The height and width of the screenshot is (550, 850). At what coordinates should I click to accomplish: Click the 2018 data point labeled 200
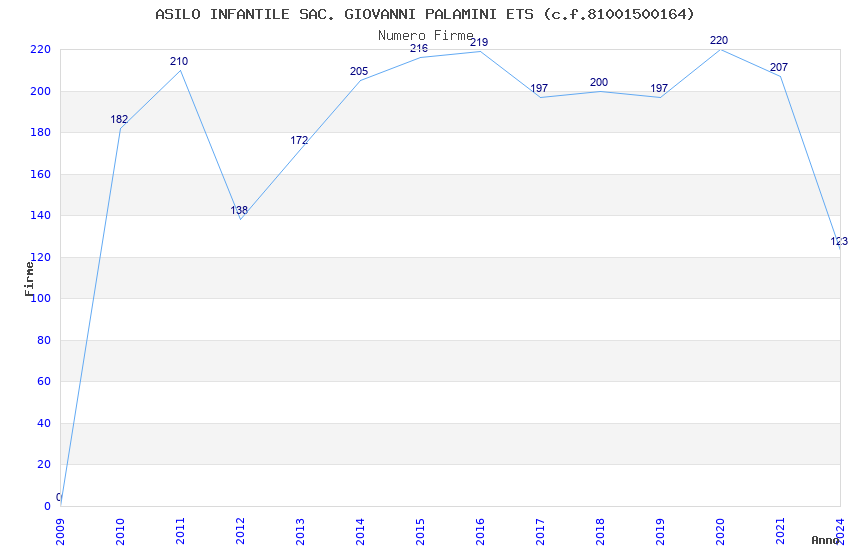click(x=600, y=91)
